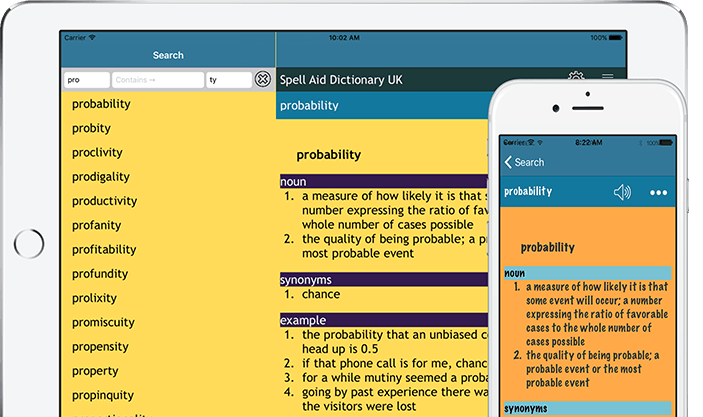Screen dimensions: 703x417
Task: Click iPad battery indicator in status bar
Action: [615, 38]
